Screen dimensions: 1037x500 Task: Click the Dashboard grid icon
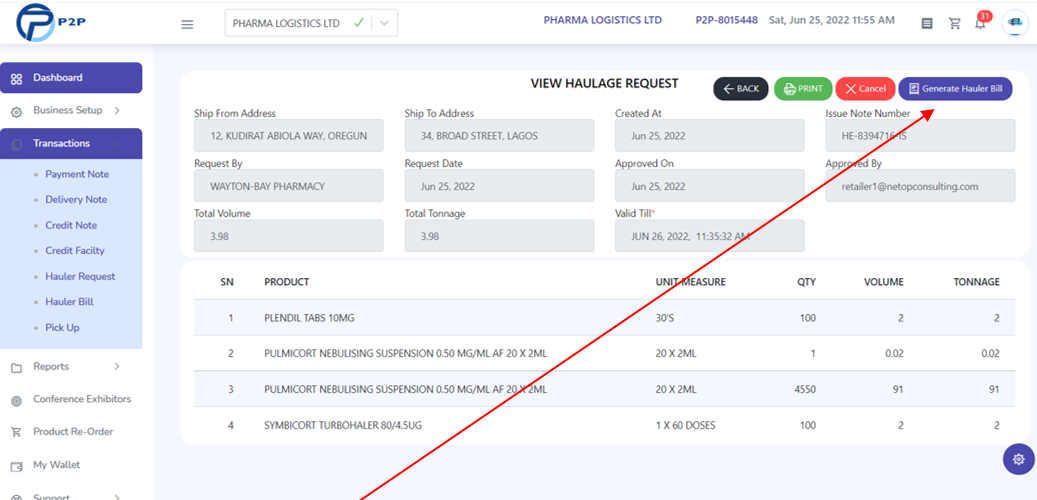pos(17,78)
